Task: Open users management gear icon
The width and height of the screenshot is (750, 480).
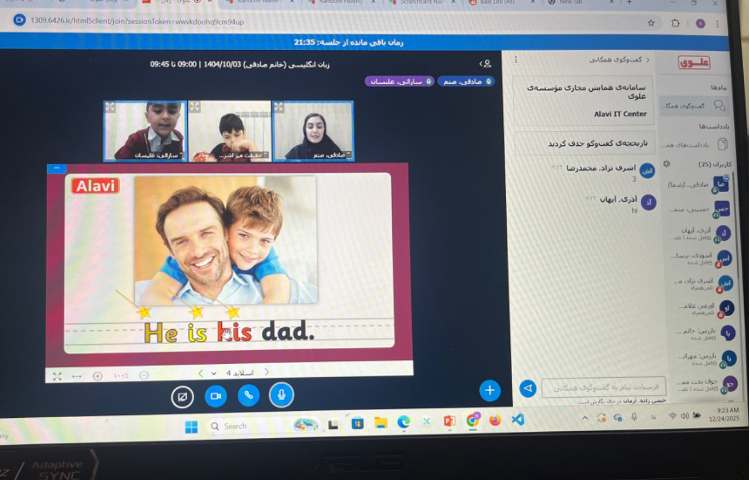Action: pyautogui.click(x=666, y=164)
